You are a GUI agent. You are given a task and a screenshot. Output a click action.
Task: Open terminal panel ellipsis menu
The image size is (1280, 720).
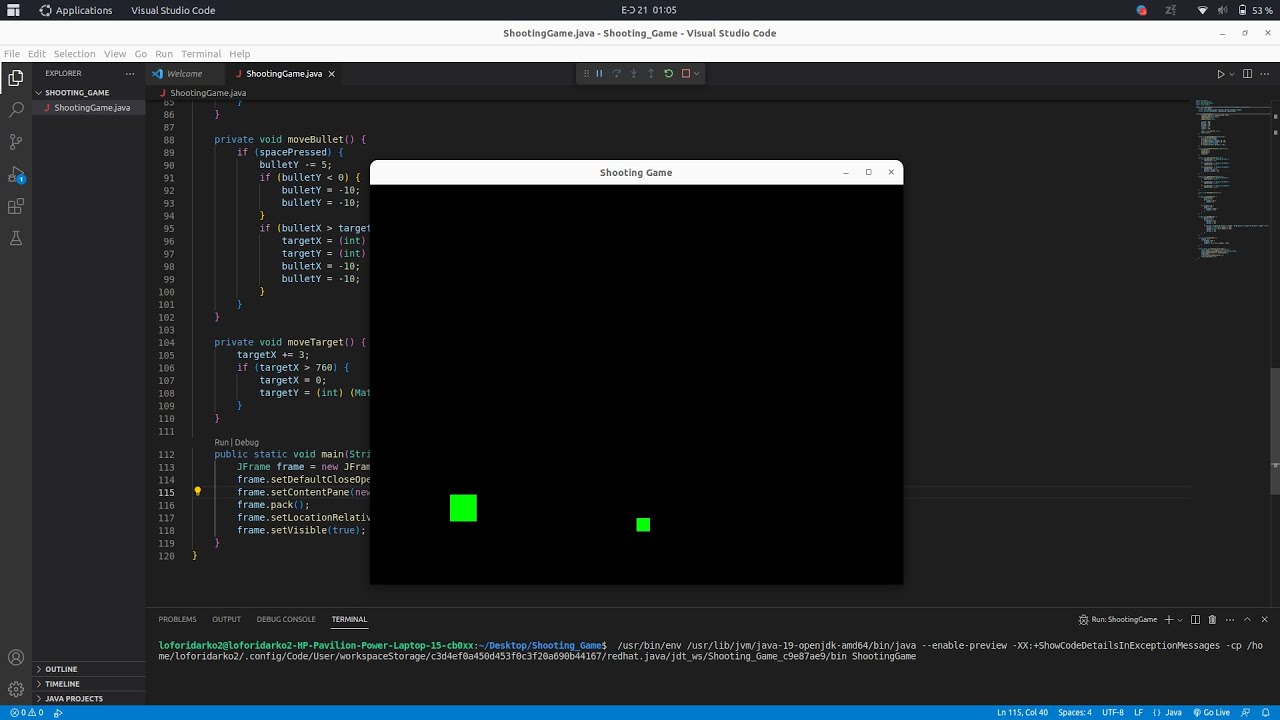(1230, 620)
